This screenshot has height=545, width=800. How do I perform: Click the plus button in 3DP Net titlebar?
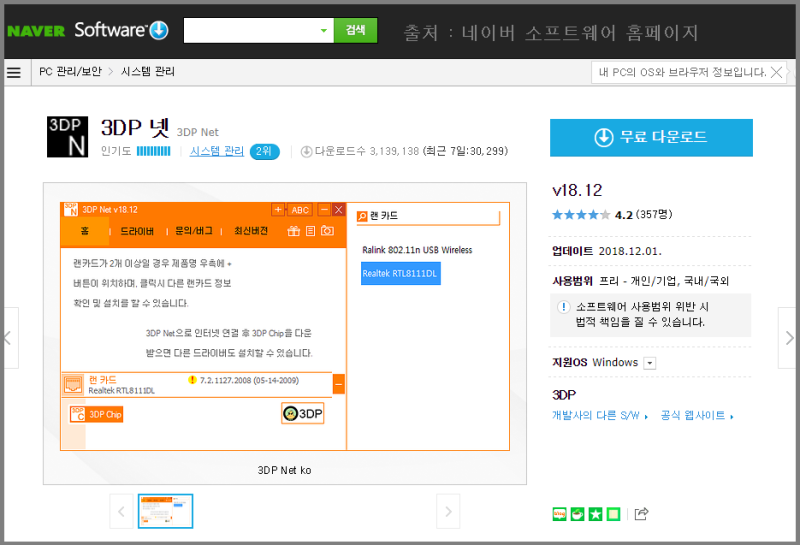point(278,210)
